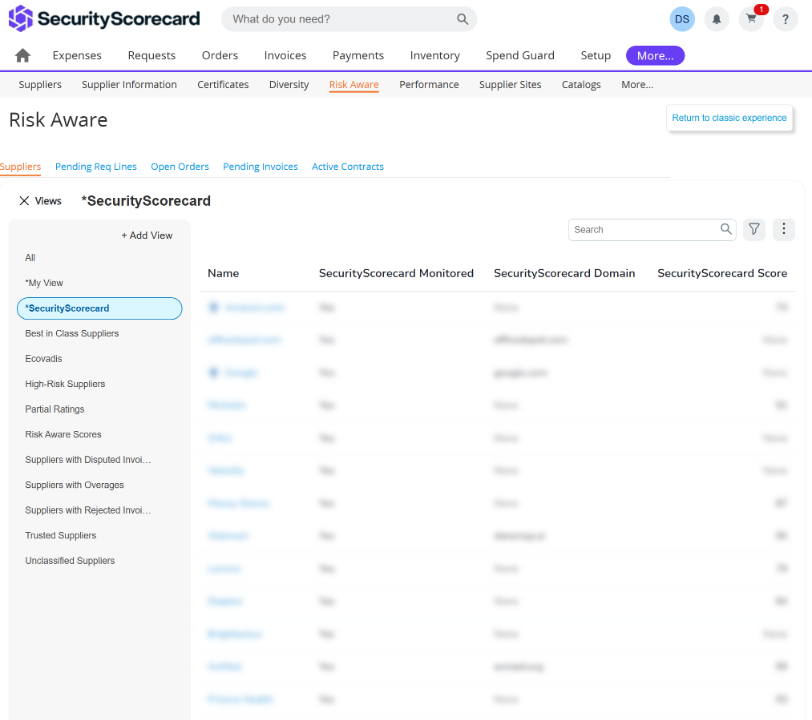Select the Risk Aware submenu item

354,84
